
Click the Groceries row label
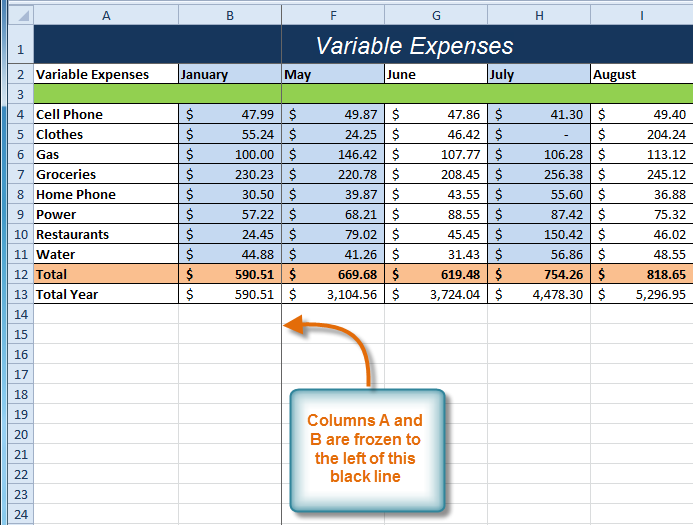coord(106,174)
